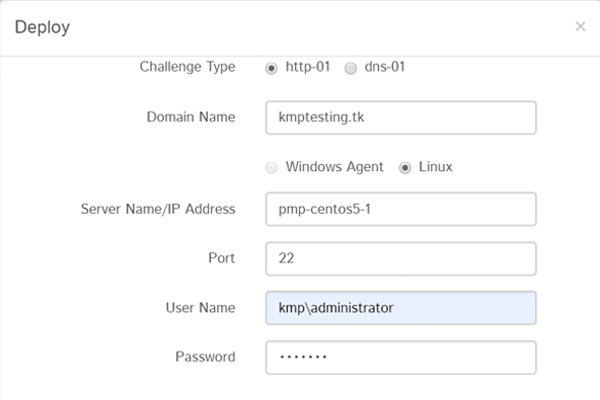Focus the Password input field

(401, 357)
